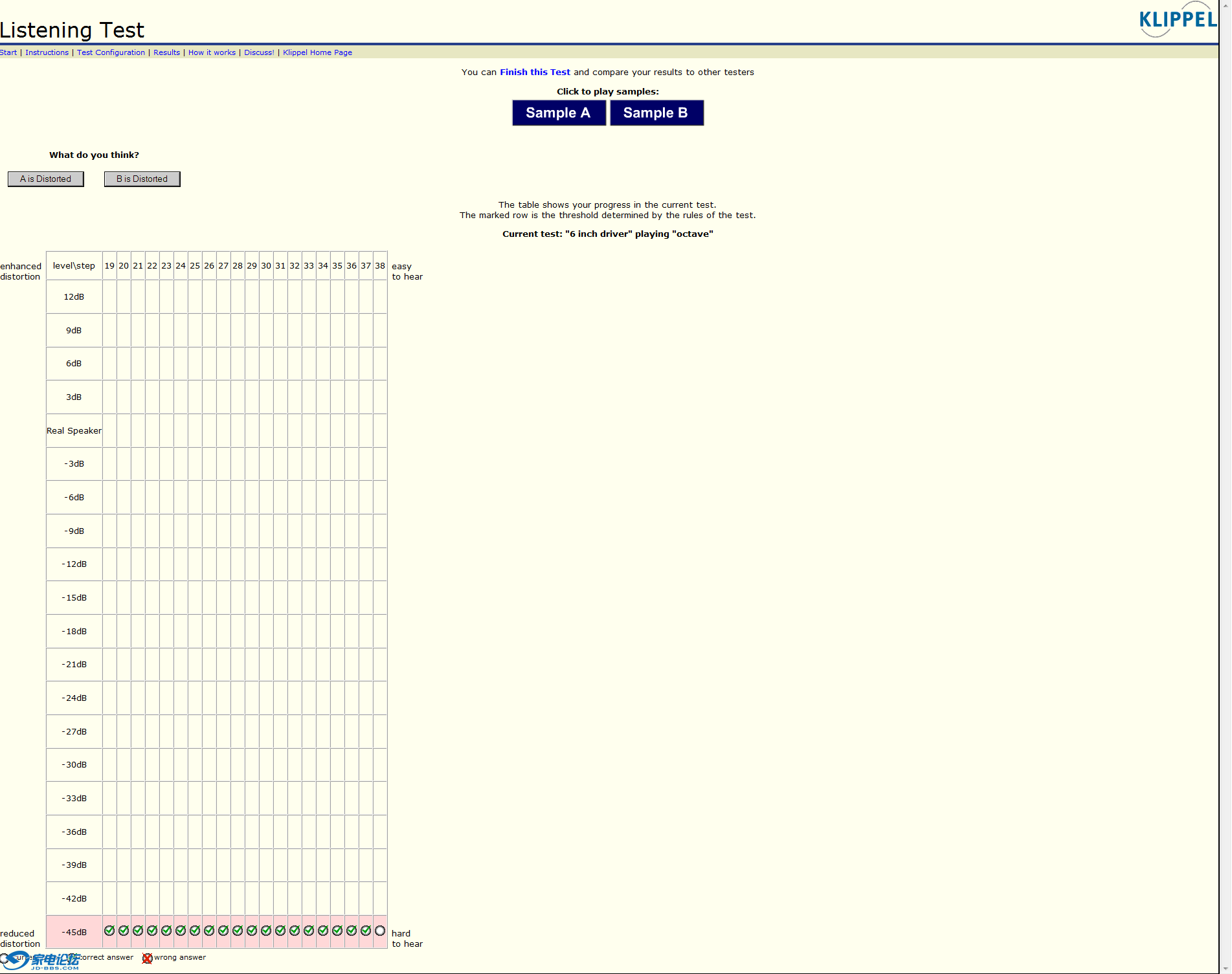
Task: Choose 'B is Distorted' as answer
Action: click(x=142, y=179)
